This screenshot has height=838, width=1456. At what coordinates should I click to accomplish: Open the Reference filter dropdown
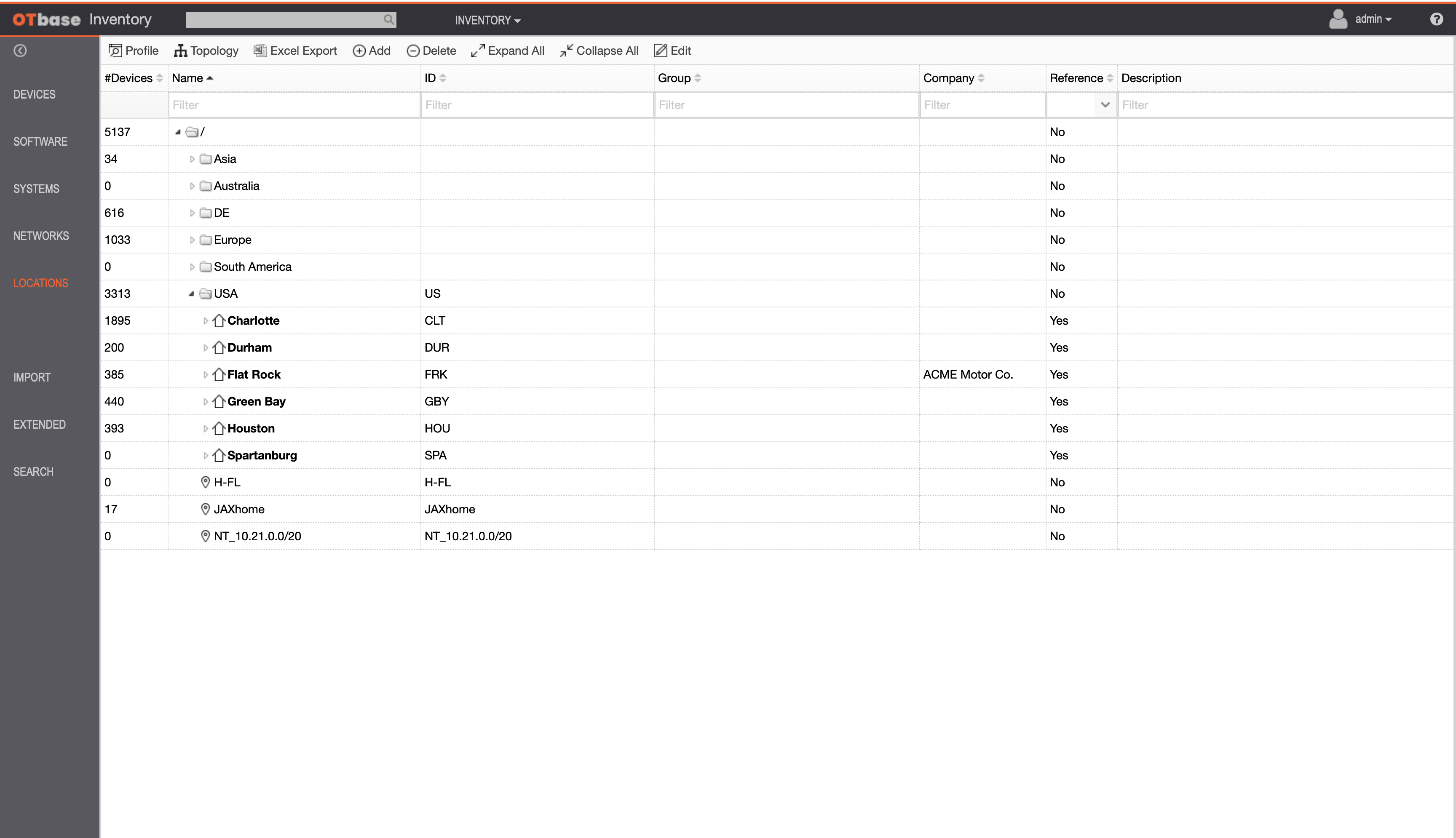coord(1104,105)
